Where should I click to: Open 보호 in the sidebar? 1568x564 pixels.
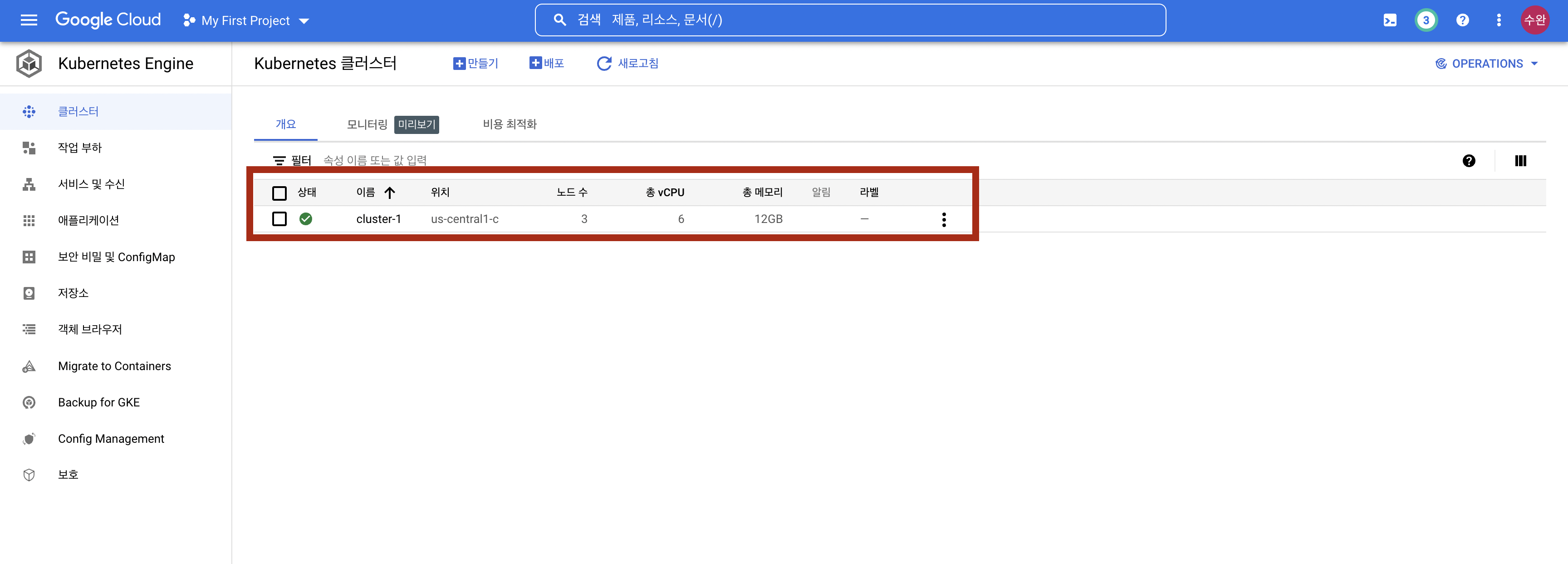tap(116, 475)
